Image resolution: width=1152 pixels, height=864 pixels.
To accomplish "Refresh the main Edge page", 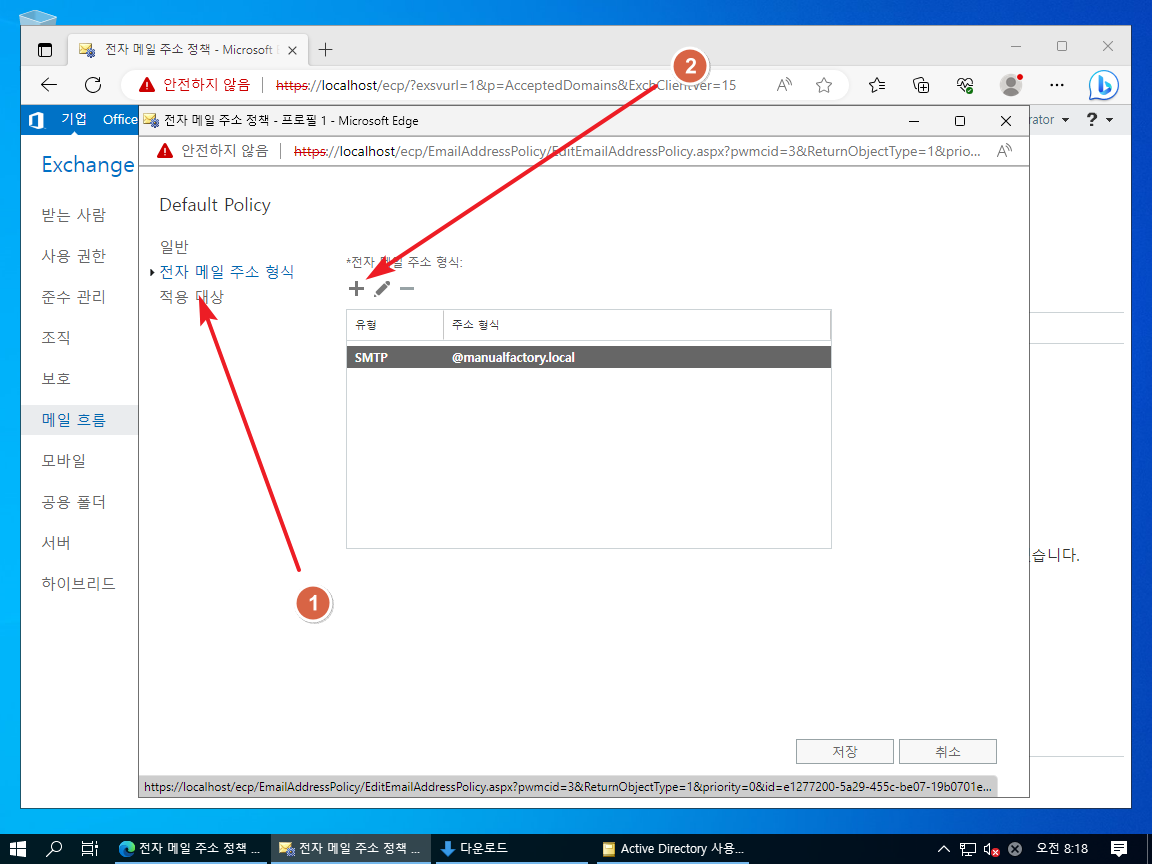I will (93, 85).
